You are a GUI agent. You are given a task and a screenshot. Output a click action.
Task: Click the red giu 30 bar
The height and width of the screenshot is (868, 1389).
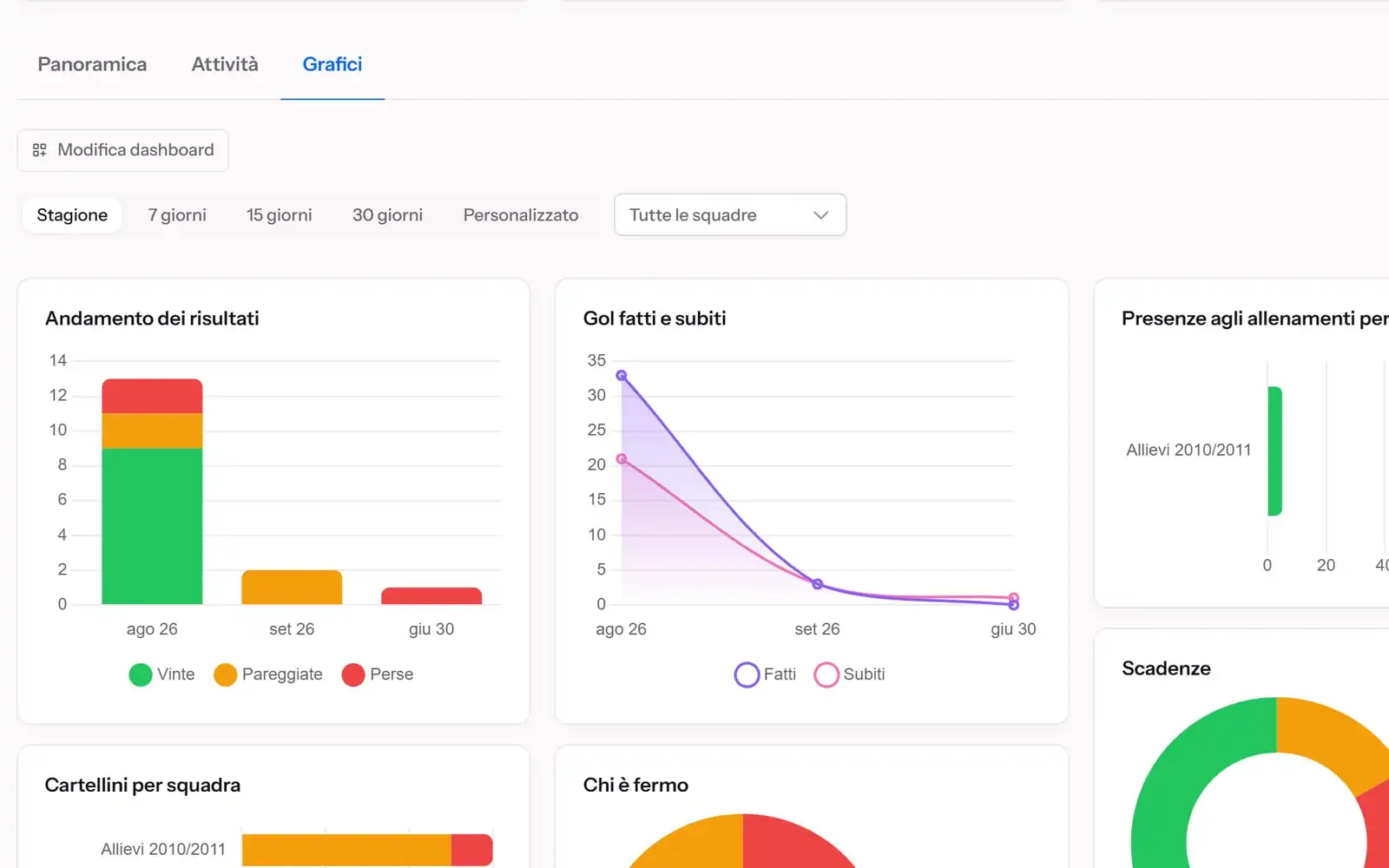pos(431,596)
